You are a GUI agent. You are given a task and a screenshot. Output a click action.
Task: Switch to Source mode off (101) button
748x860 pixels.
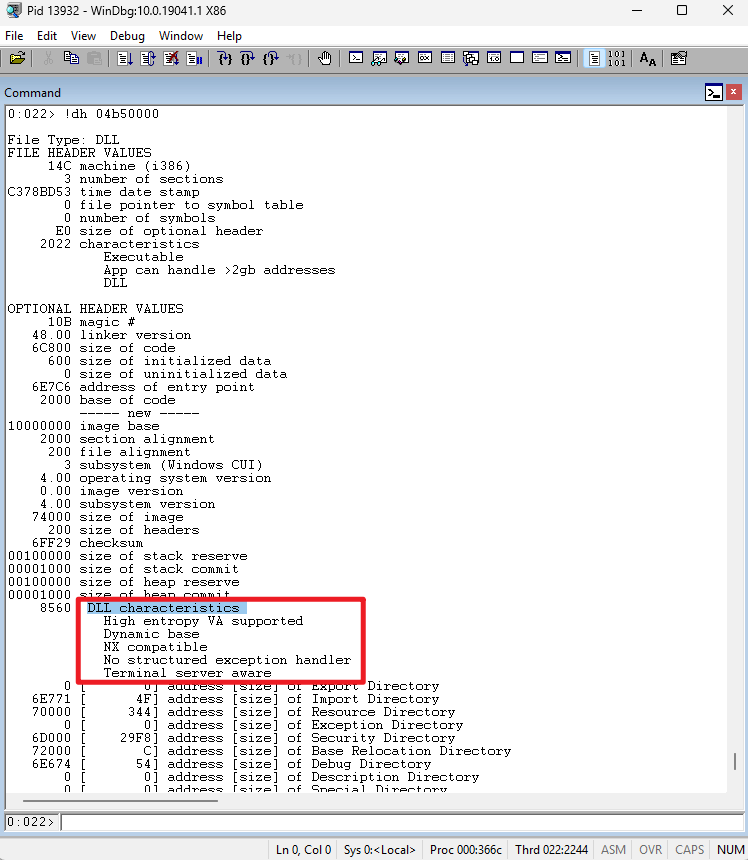click(x=616, y=59)
